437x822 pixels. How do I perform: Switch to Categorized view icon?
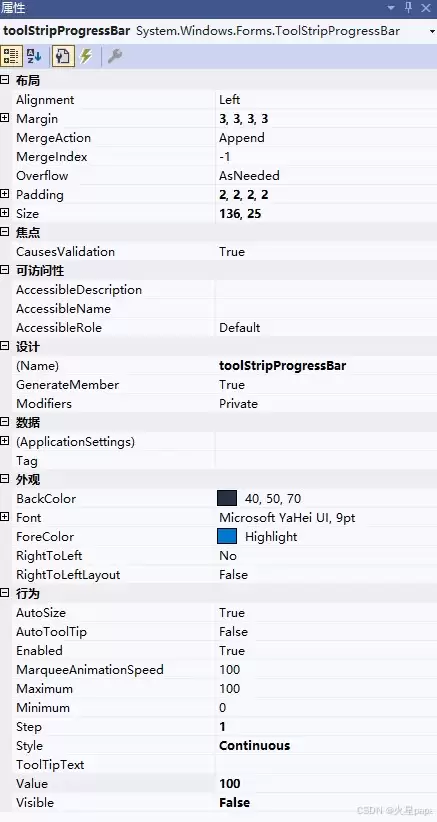(x=11, y=56)
